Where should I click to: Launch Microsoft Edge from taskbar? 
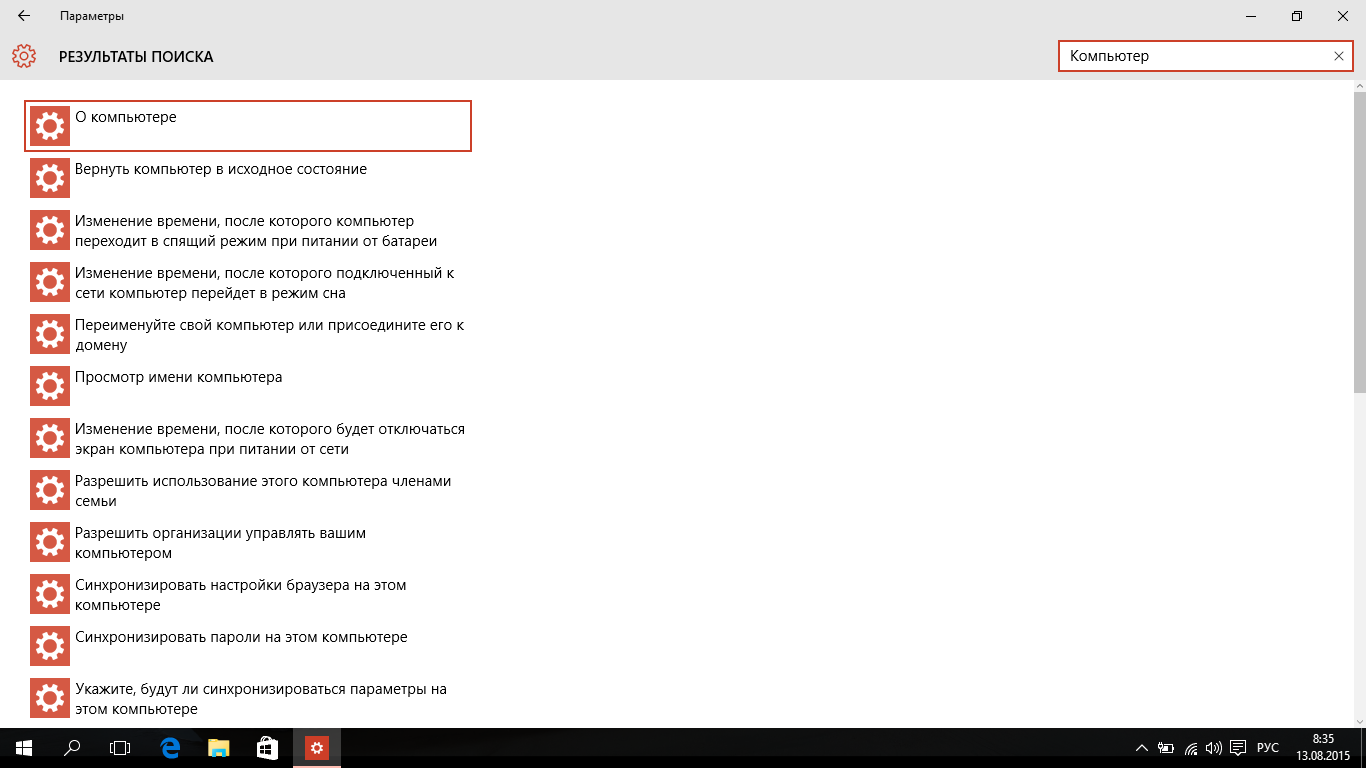[170, 748]
